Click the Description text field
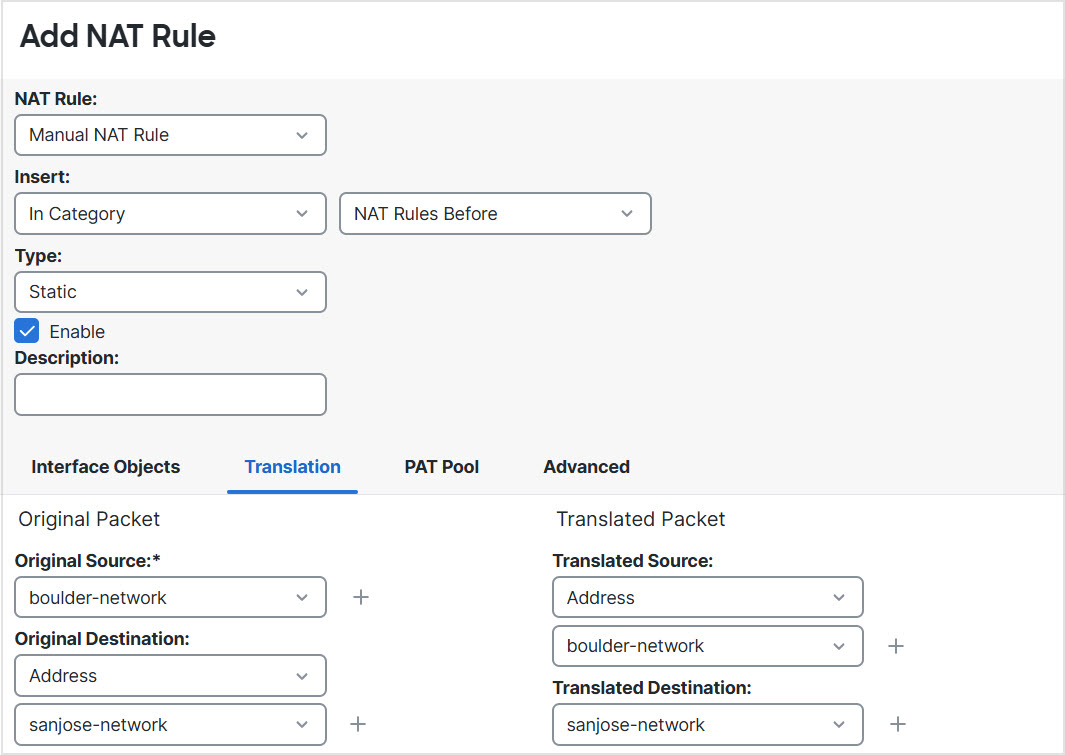Screen dimensions: 1065x755 (x=170, y=395)
